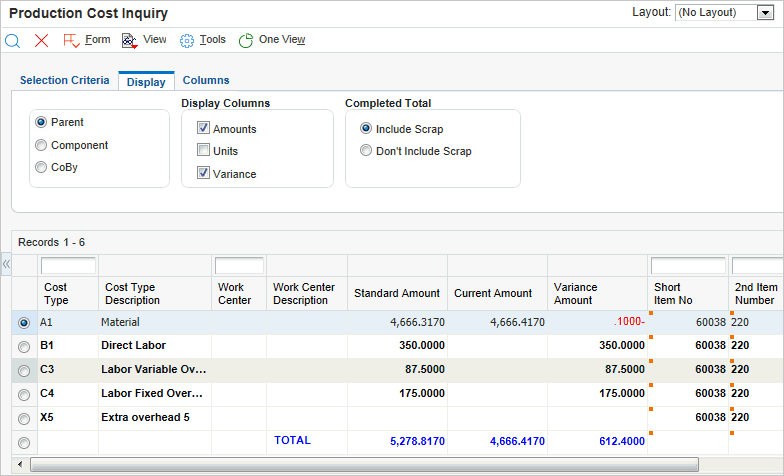Click the Cost Type filter field

(68, 266)
